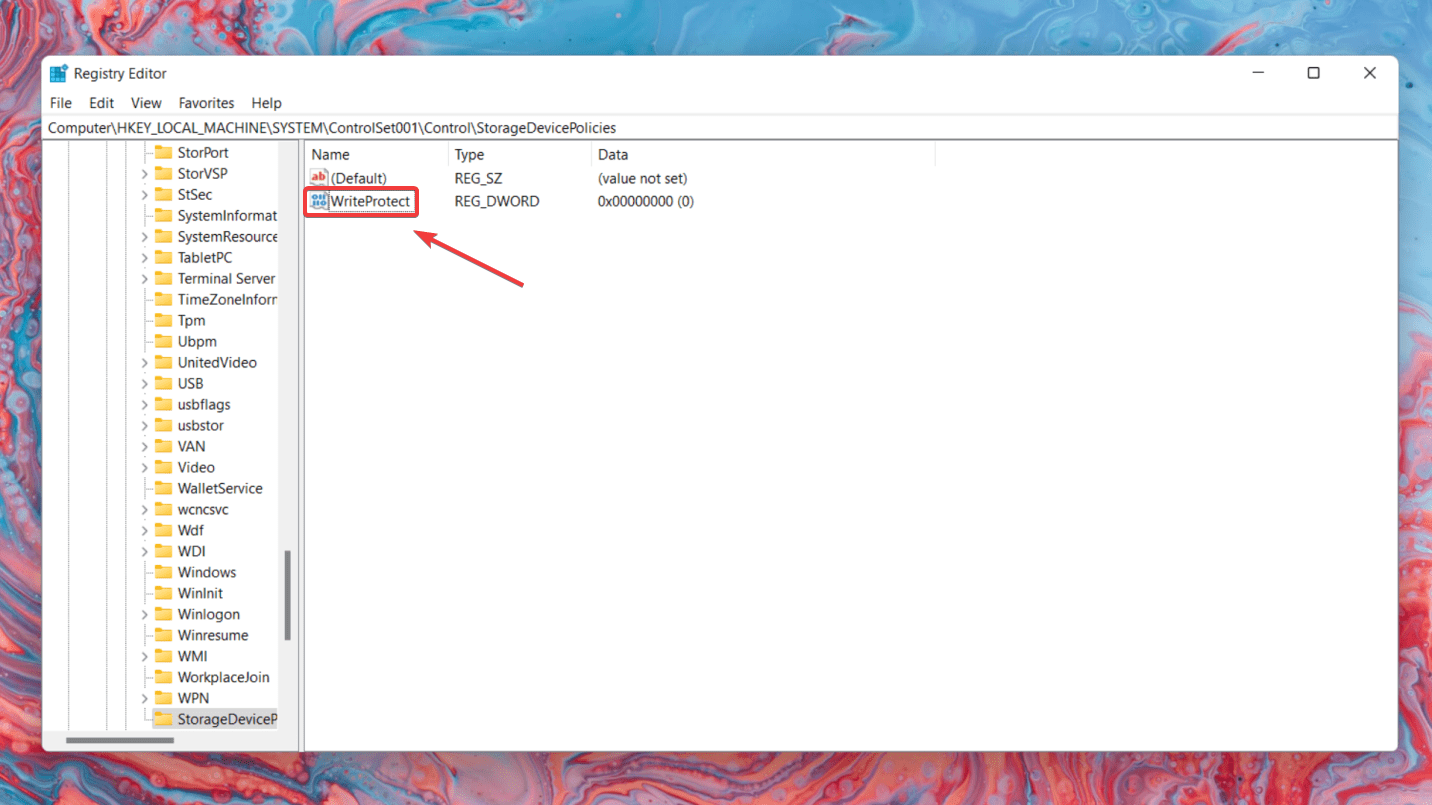Click the registry path address bar

tap(720, 128)
